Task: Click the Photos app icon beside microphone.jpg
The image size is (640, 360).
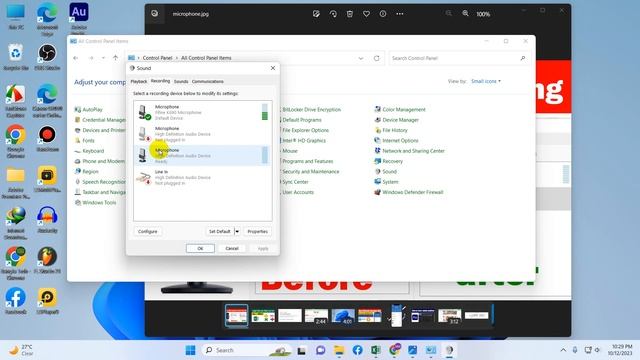Action: (x=155, y=13)
